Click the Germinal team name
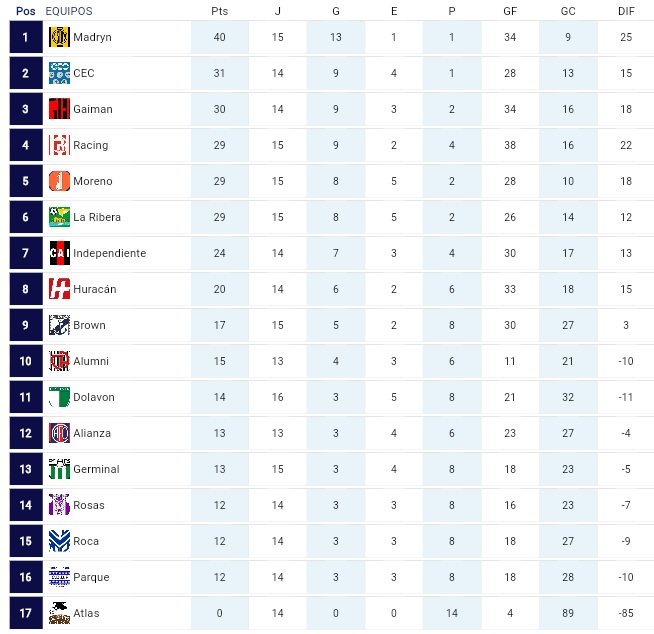This screenshot has width=654, height=634. [96, 469]
